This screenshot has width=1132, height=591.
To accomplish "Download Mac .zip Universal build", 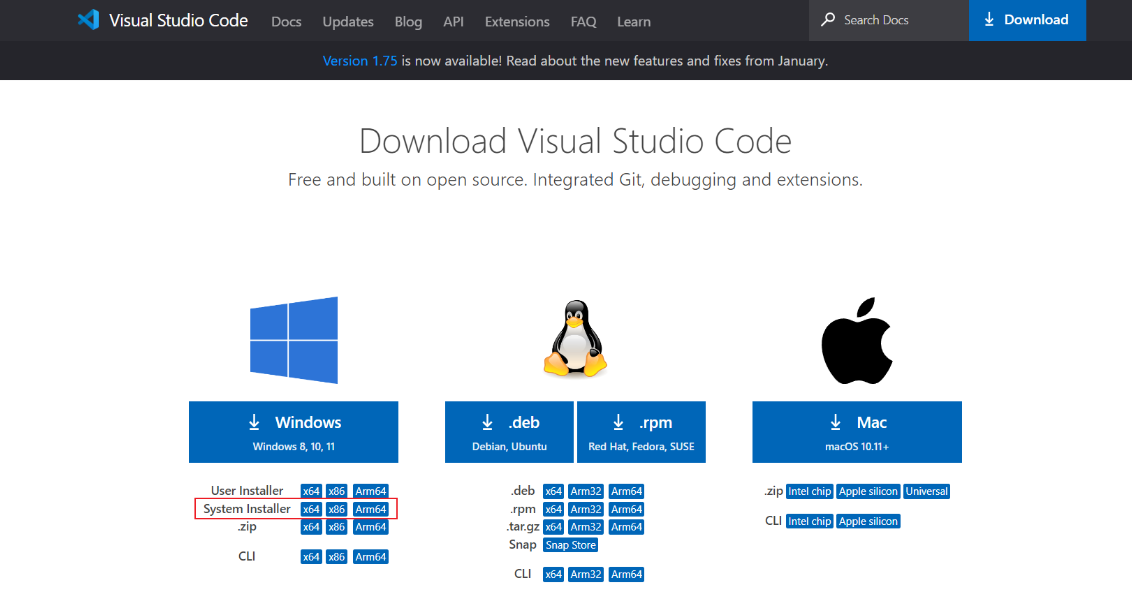I will pos(926,491).
